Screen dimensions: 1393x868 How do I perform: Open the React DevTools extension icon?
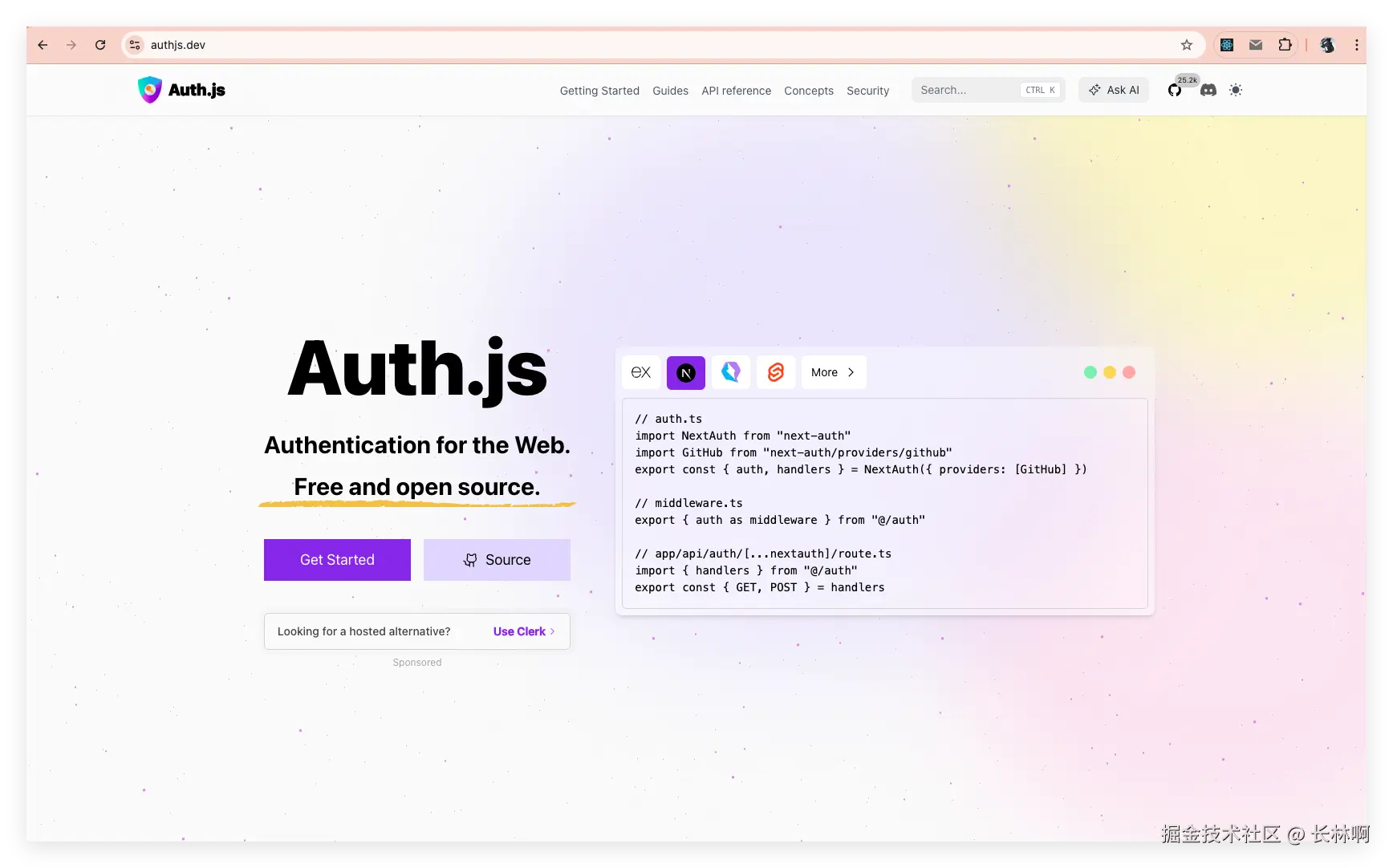pos(1227,45)
